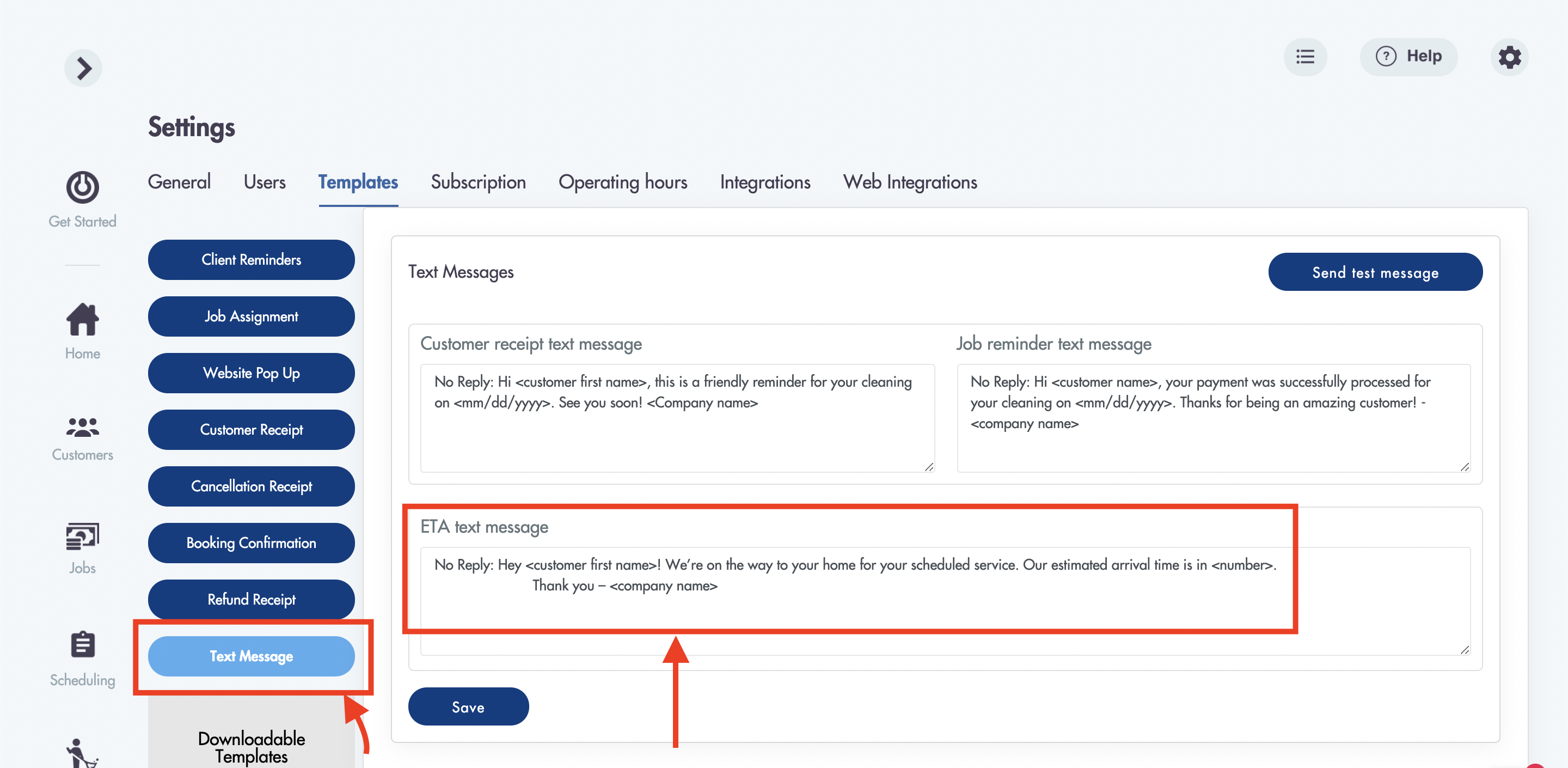Open Booking Confirmation template
Viewport: 1568px width, 768px height.
[x=252, y=543]
